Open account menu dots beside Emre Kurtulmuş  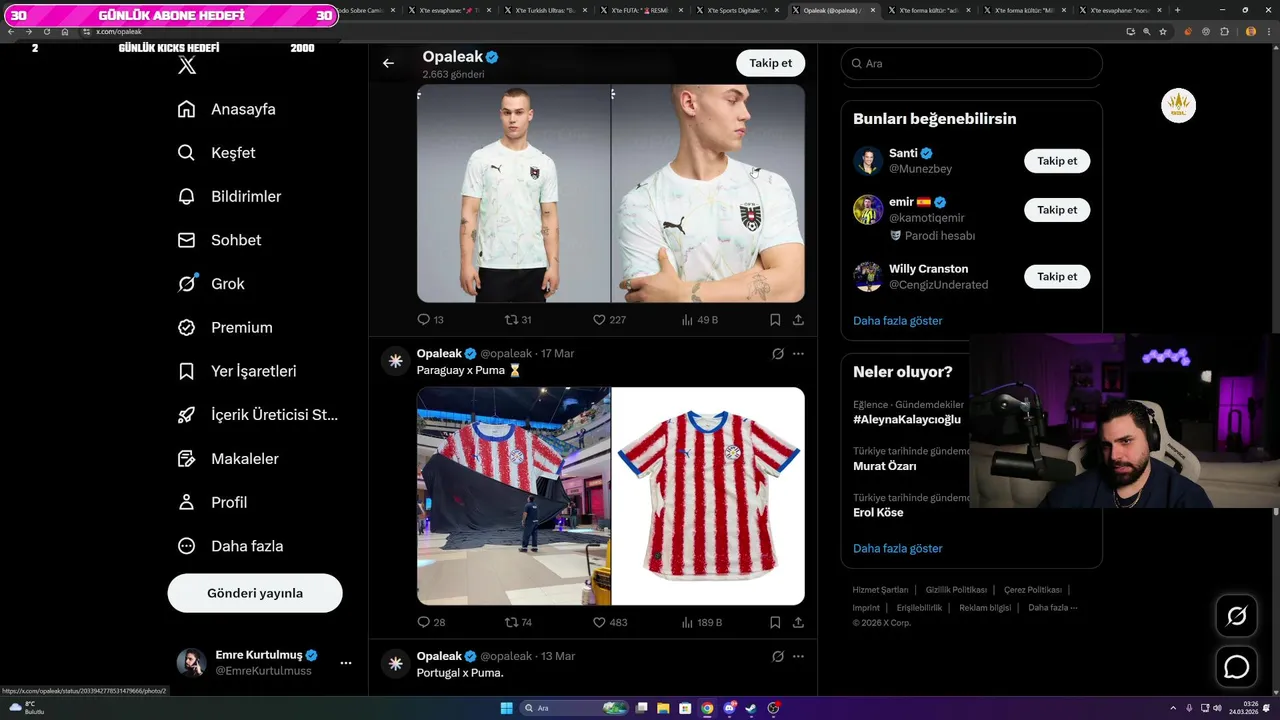click(346, 663)
